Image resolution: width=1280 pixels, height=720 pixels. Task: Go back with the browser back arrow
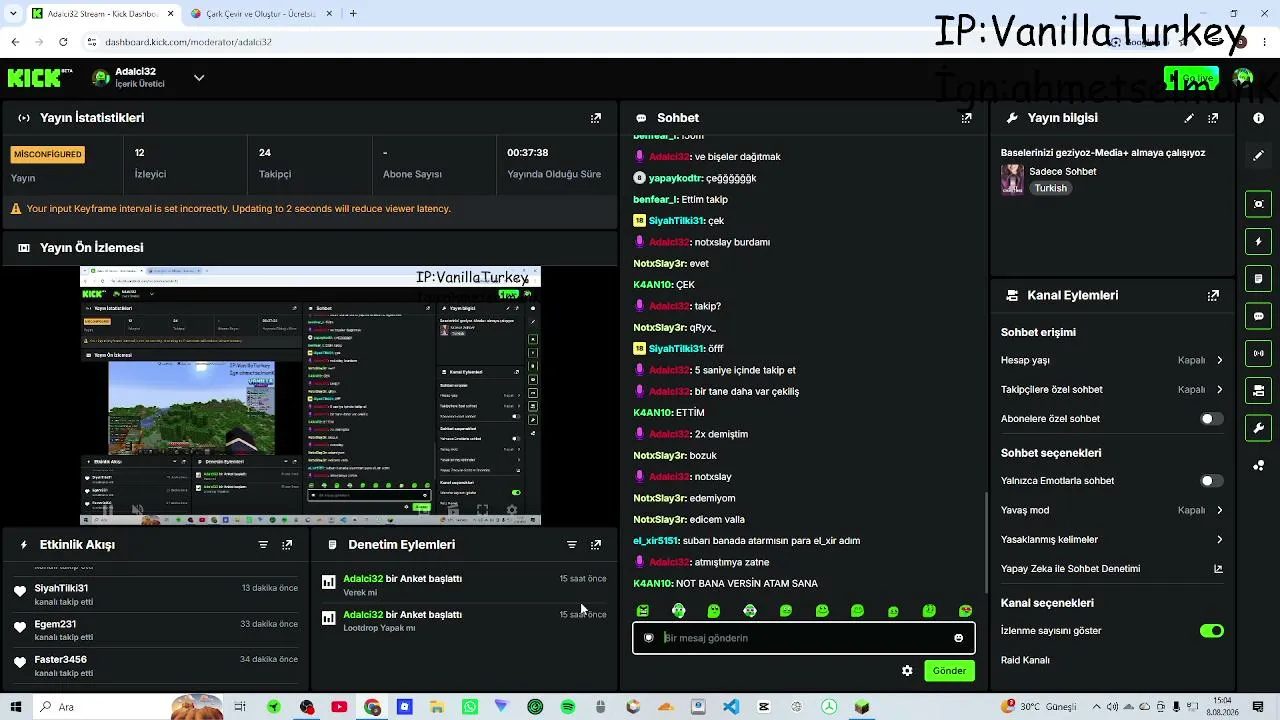pyautogui.click(x=15, y=42)
